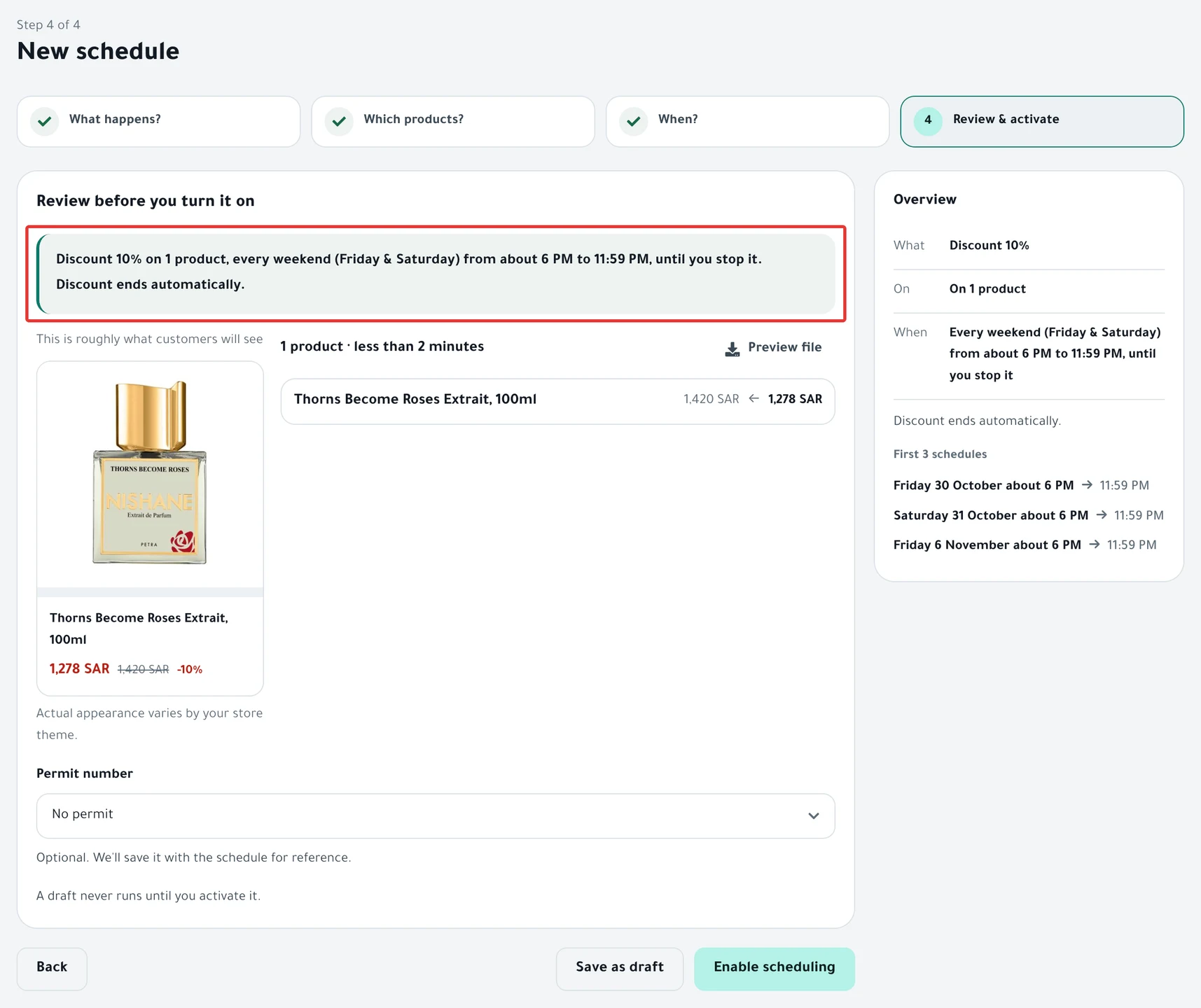Viewport: 1201px width, 1008px height.
Task: Go to the When? step tab
Action: (x=748, y=121)
